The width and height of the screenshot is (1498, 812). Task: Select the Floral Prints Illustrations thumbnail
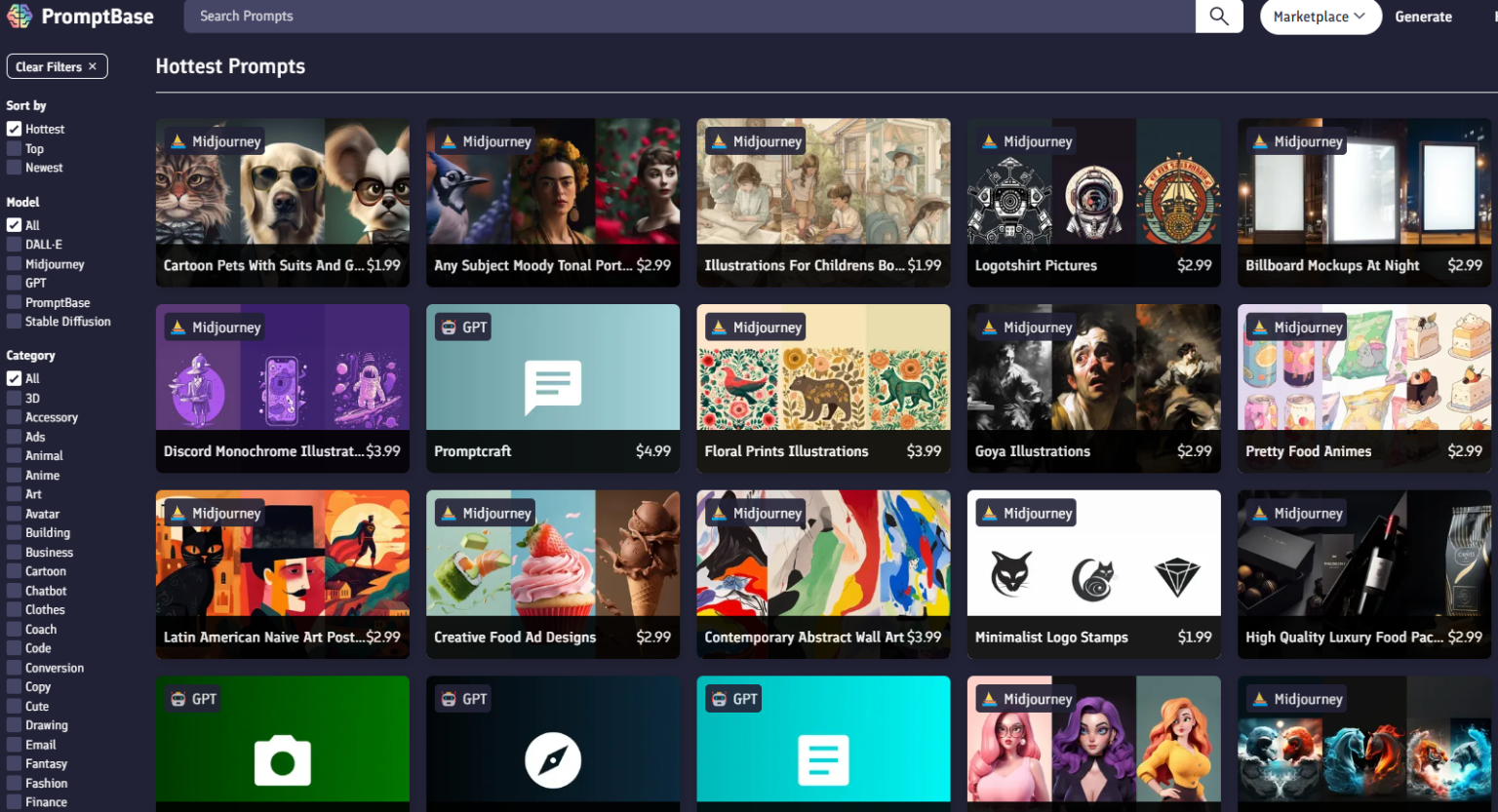coord(823,388)
